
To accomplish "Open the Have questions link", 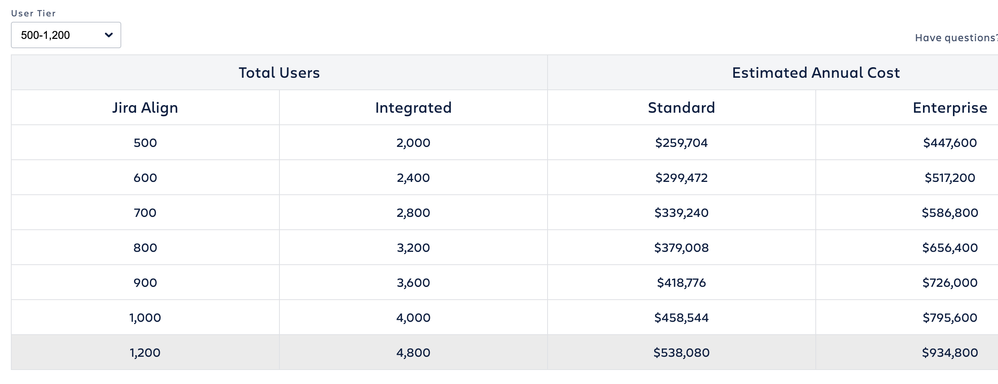I will click(x=956, y=38).
